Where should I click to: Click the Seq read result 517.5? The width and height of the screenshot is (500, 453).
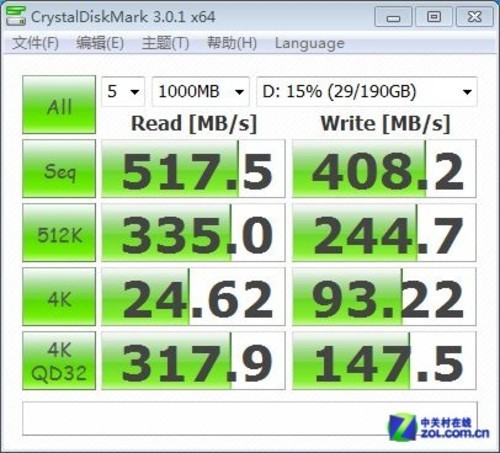(193, 169)
